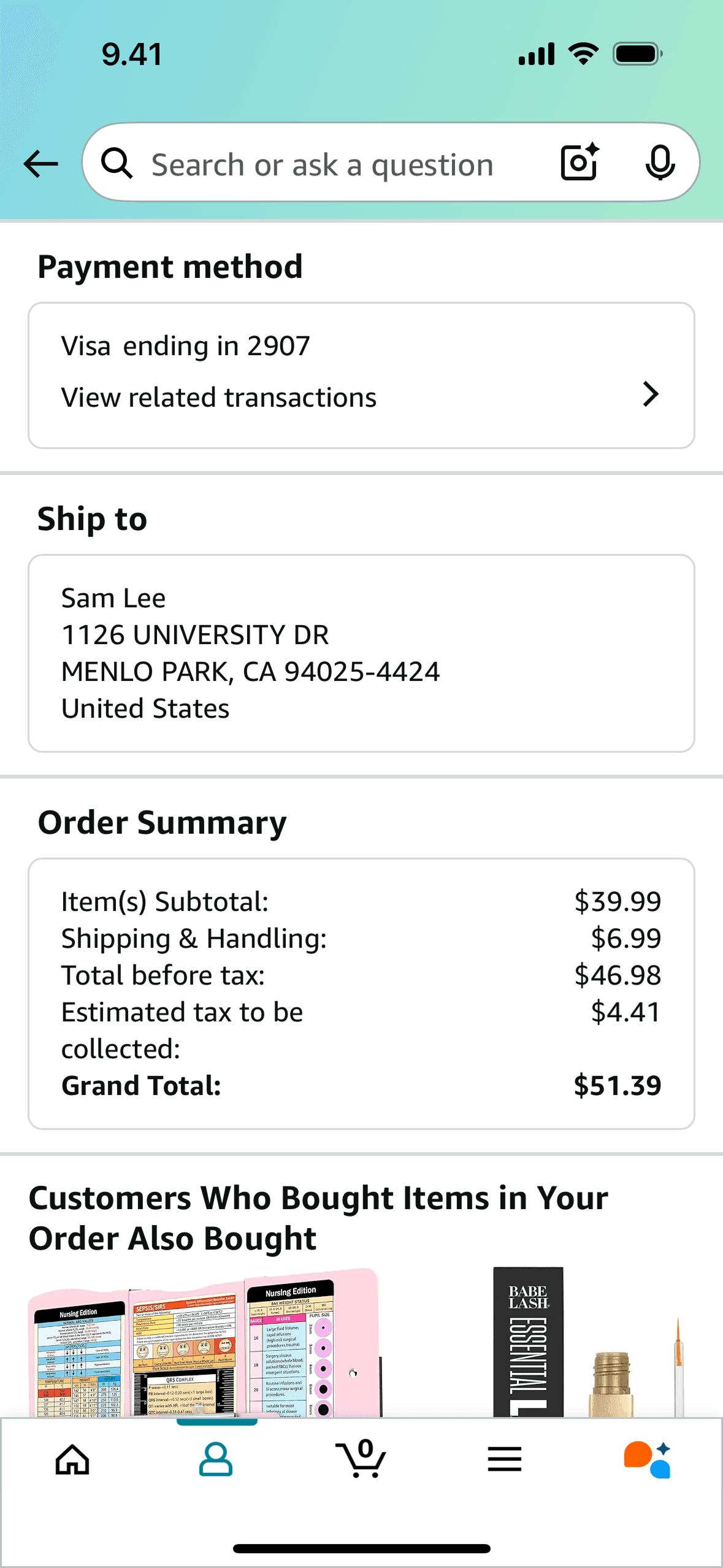Tap the camera icon for visual search
Screen dimensions: 723x1568
coord(577,163)
